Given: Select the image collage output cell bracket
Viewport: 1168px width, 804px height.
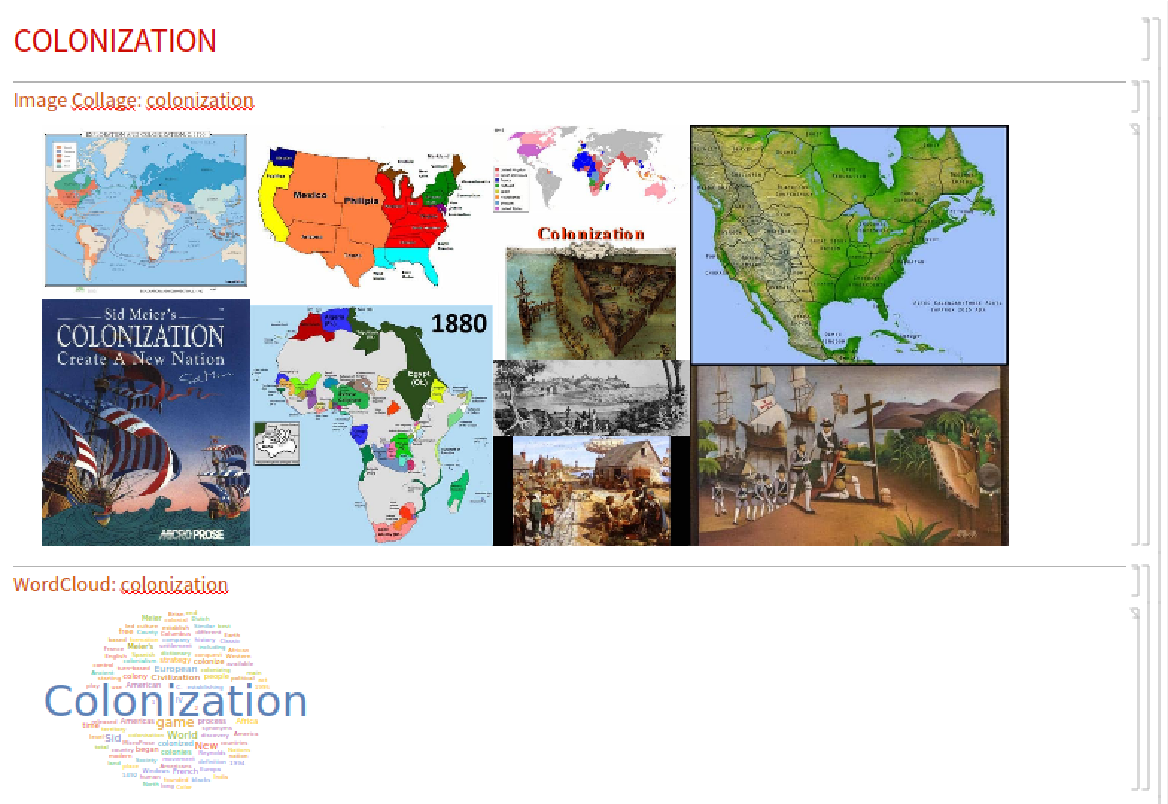Looking at the screenshot, I should click(x=1142, y=335).
